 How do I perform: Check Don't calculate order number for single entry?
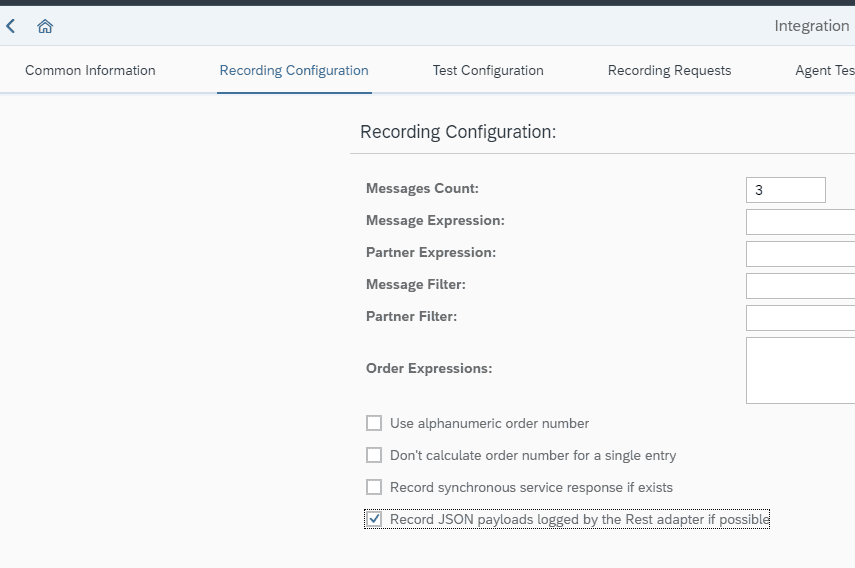pyautogui.click(x=374, y=455)
